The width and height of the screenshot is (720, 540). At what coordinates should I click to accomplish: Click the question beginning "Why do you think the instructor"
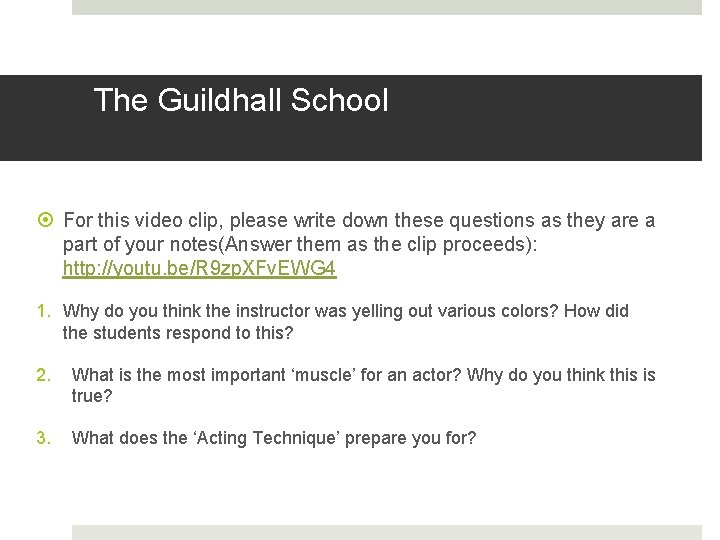tap(346, 311)
